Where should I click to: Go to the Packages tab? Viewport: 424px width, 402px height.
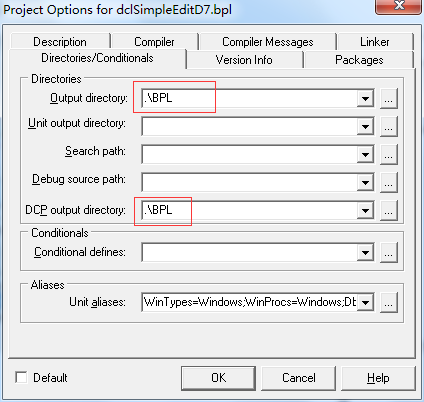[359, 60]
